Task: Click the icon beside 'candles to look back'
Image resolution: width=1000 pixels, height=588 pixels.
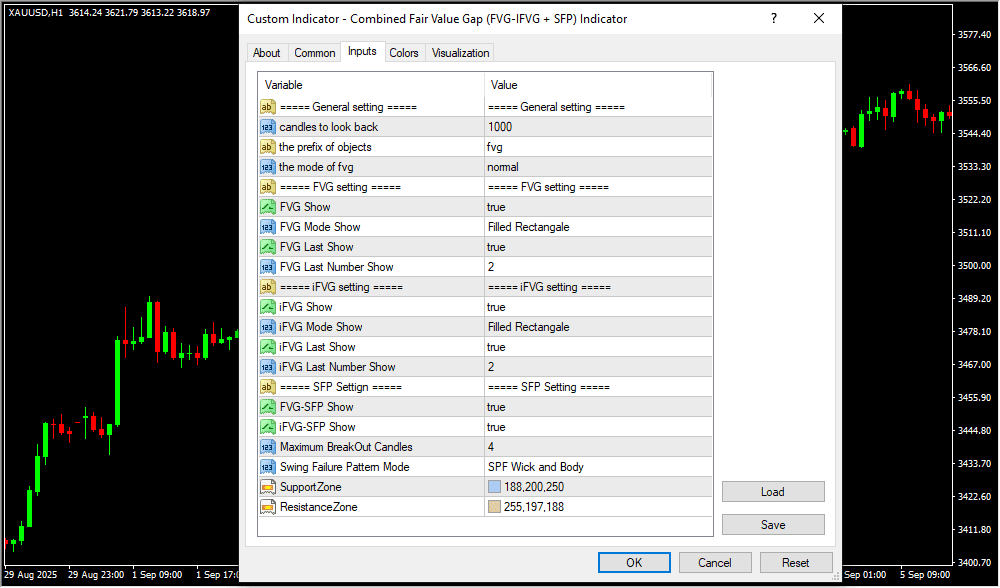Action: click(267, 127)
